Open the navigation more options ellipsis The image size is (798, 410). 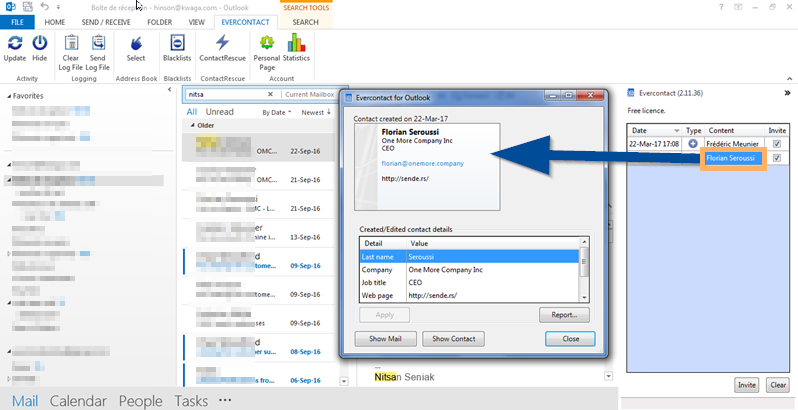(225, 400)
